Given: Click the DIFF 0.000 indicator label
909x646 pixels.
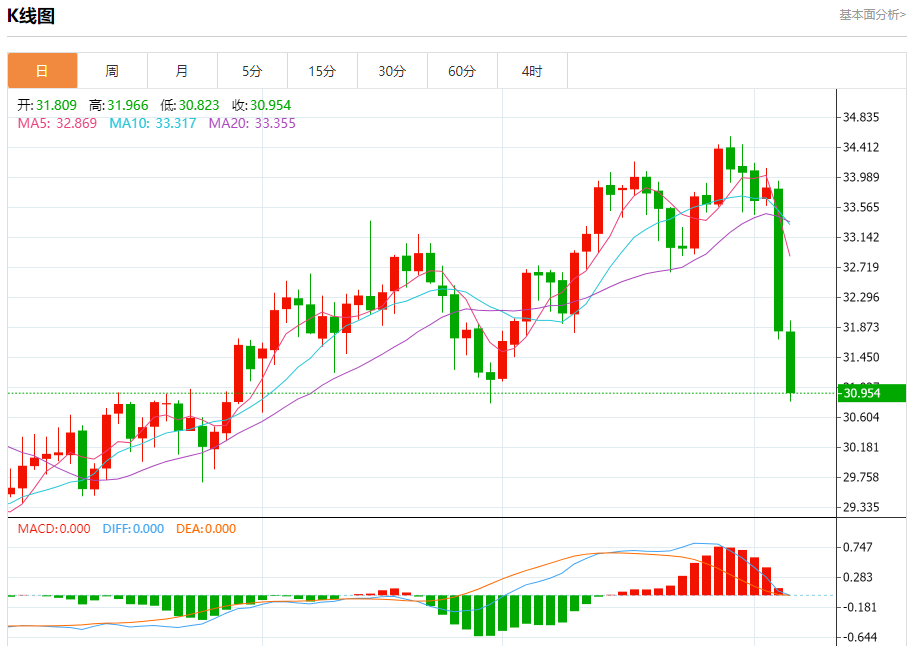Looking at the screenshot, I should pyautogui.click(x=133, y=529).
